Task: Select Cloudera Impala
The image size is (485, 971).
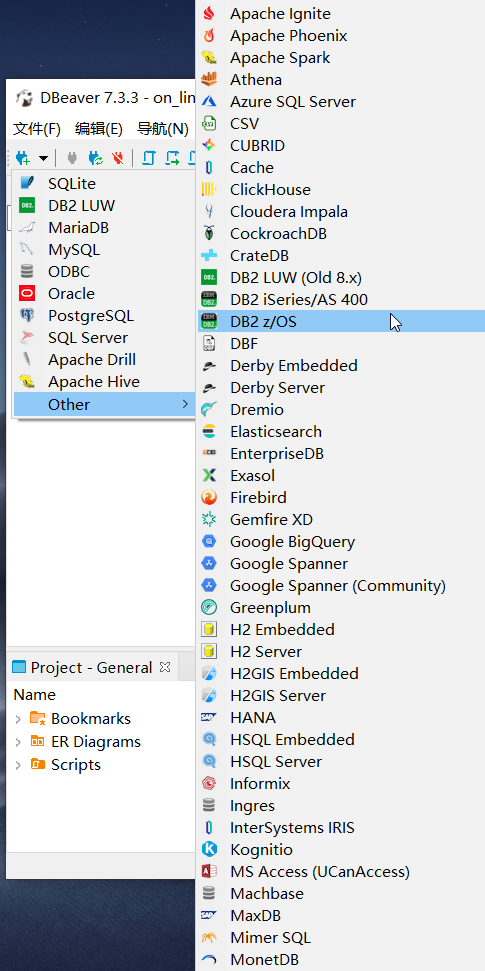Action: point(341,212)
